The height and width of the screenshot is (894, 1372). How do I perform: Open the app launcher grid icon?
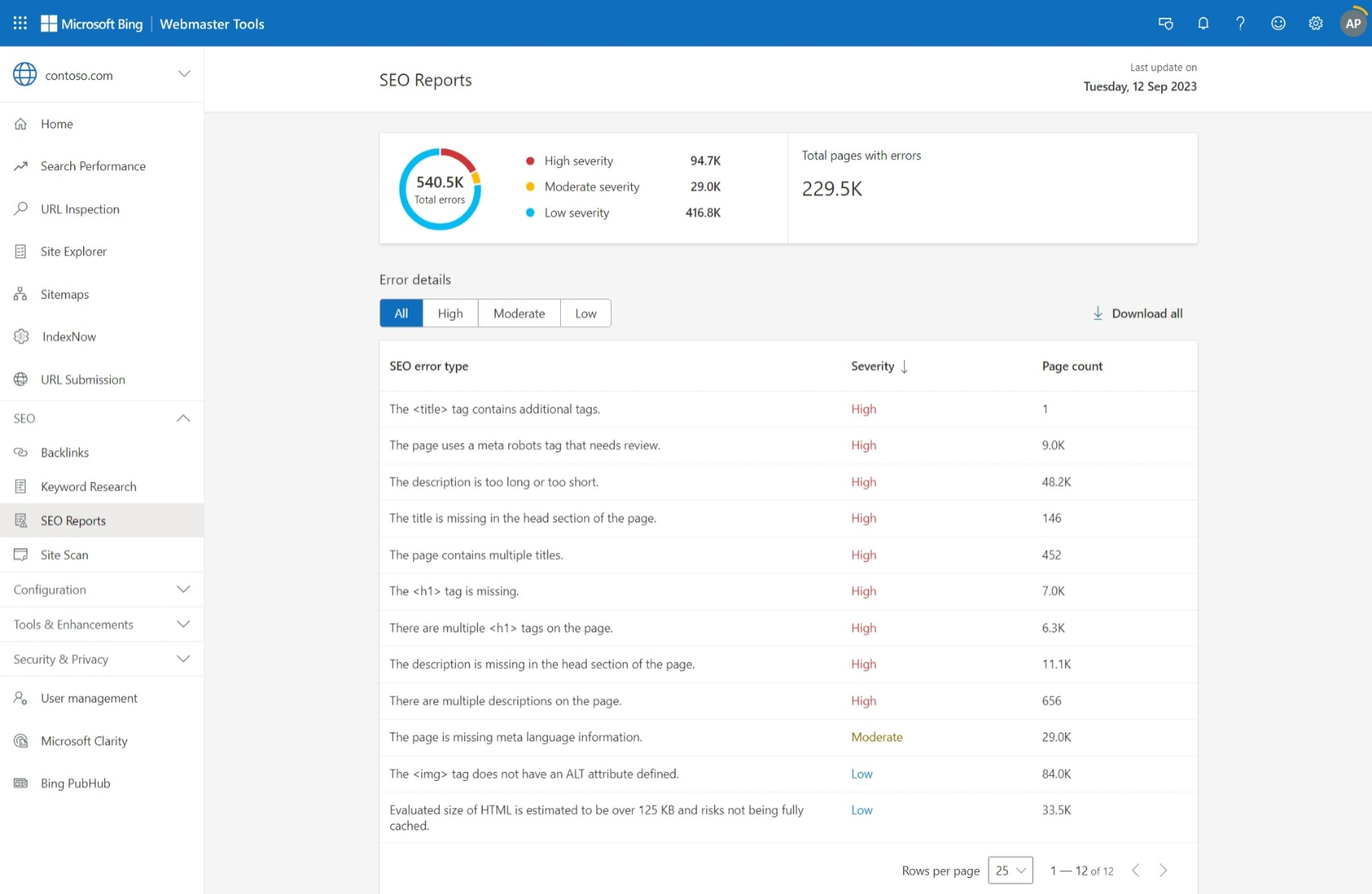click(20, 23)
